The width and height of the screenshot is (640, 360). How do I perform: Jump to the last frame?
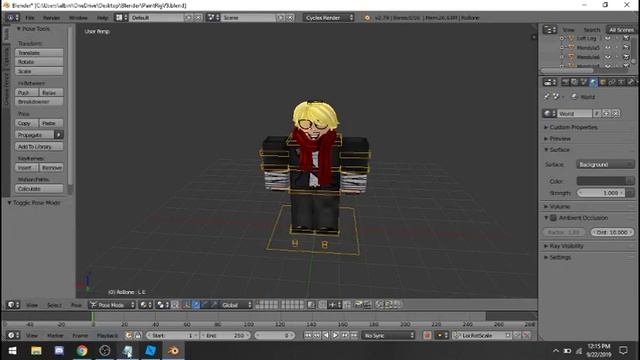[354, 336]
